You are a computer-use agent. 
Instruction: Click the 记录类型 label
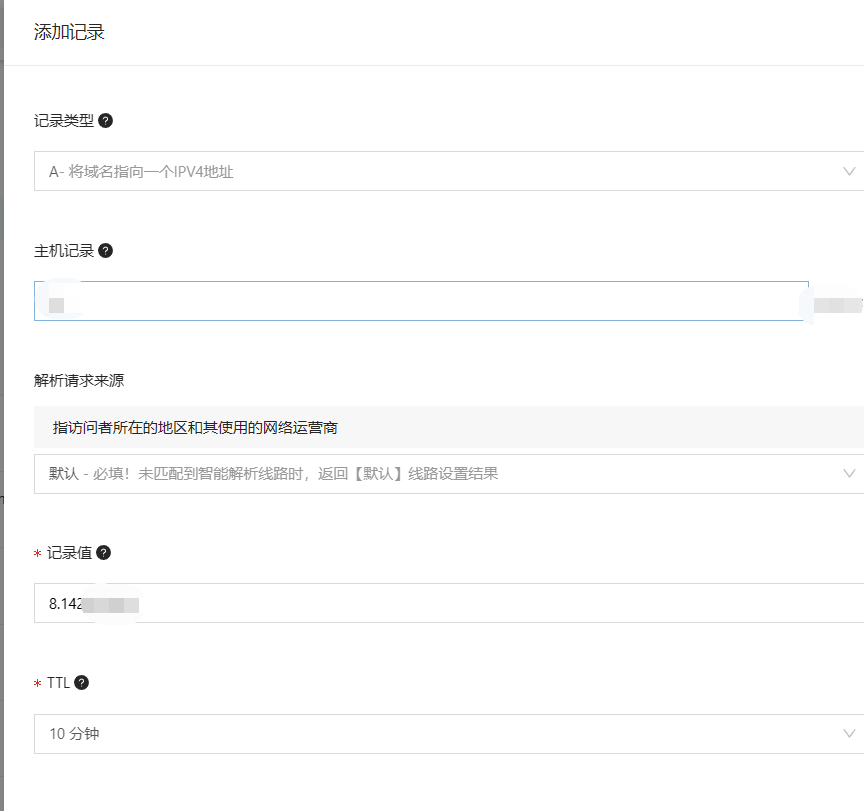coord(64,121)
